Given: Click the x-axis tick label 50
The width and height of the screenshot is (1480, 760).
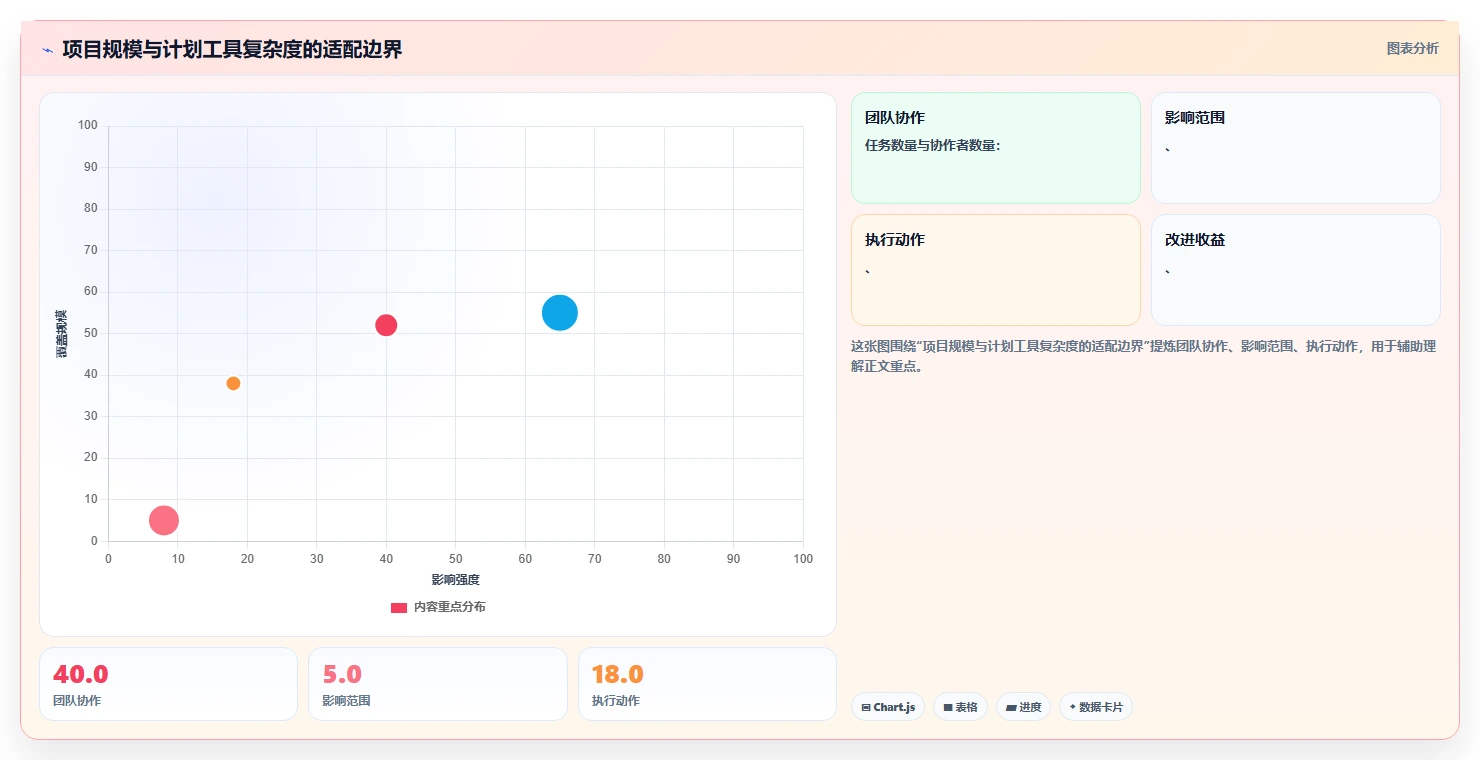Looking at the screenshot, I should pos(455,559).
